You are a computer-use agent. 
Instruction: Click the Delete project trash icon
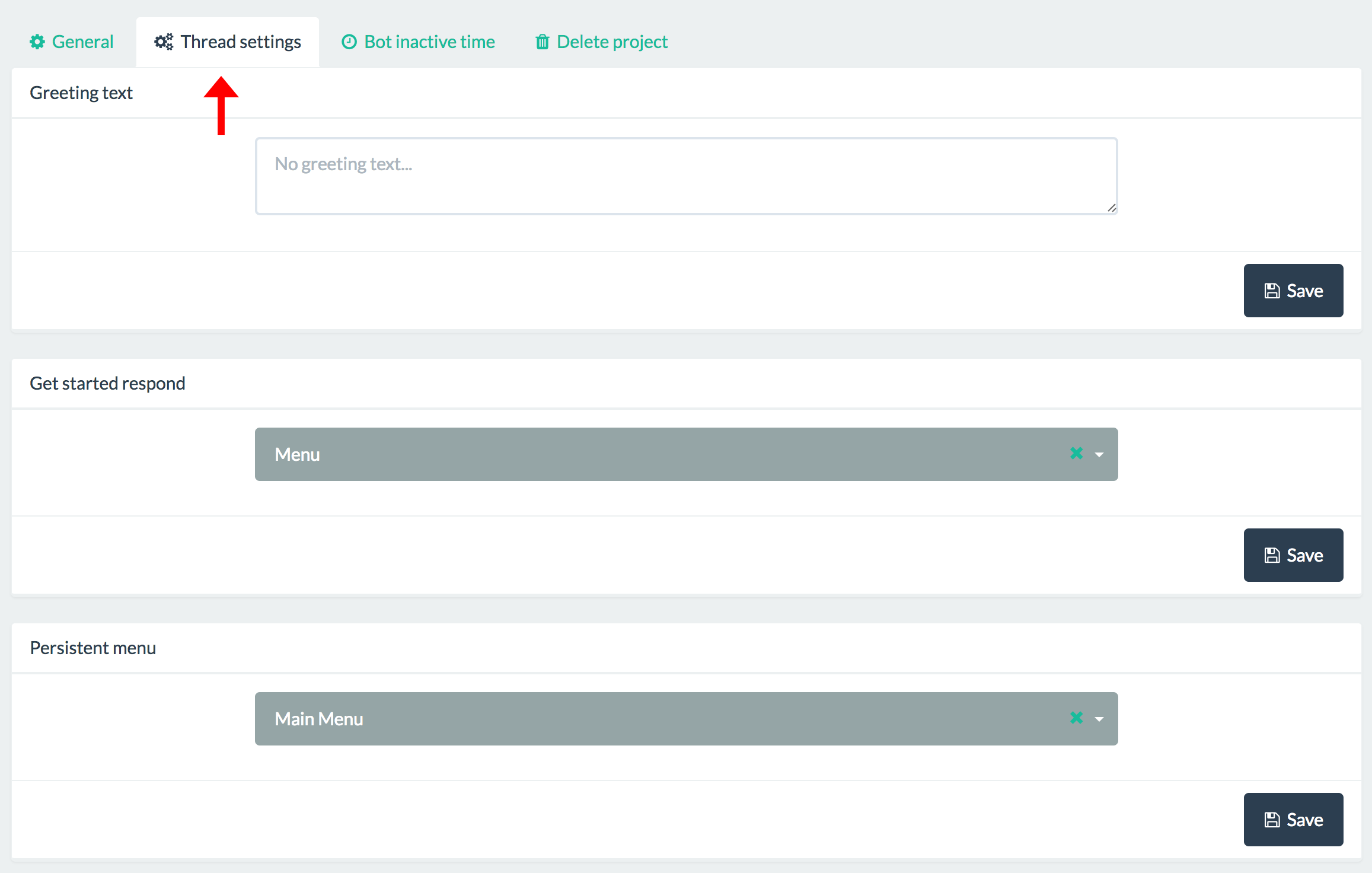[542, 42]
